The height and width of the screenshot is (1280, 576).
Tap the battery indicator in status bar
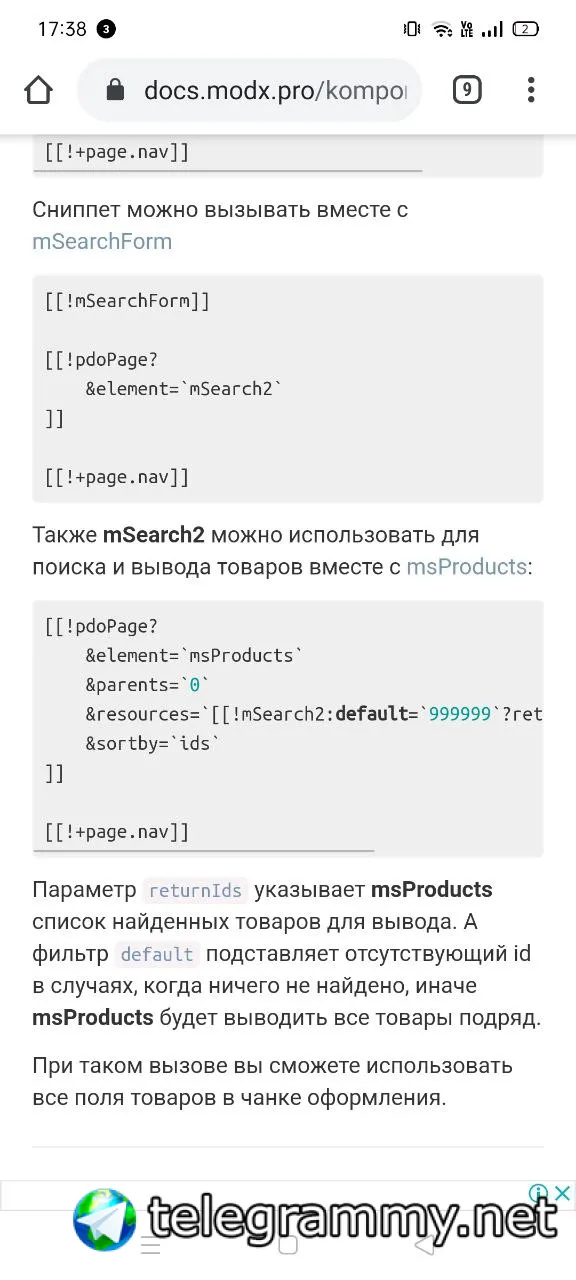pyautogui.click(x=526, y=29)
